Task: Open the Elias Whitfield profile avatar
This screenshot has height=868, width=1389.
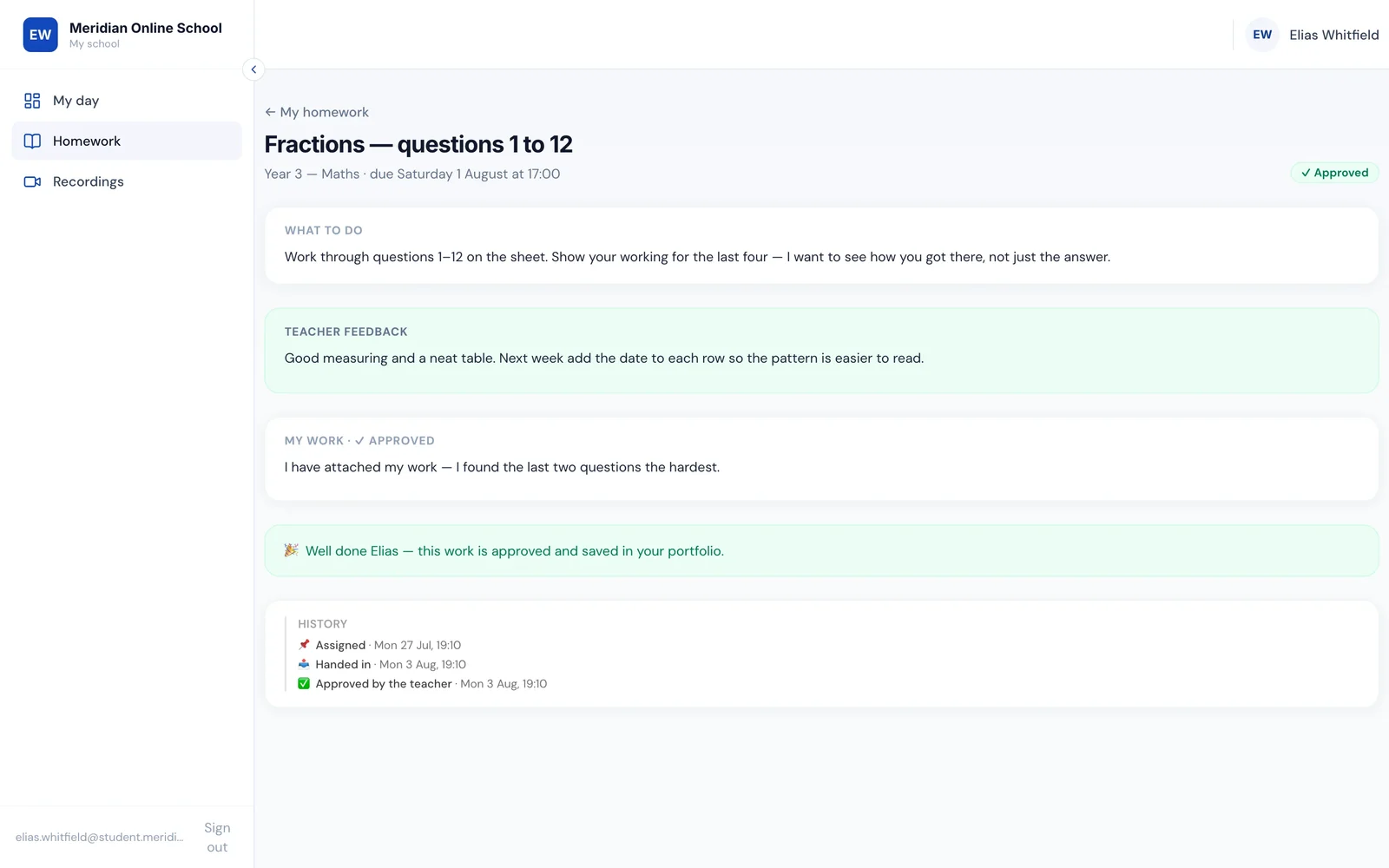Action: (x=1262, y=35)
